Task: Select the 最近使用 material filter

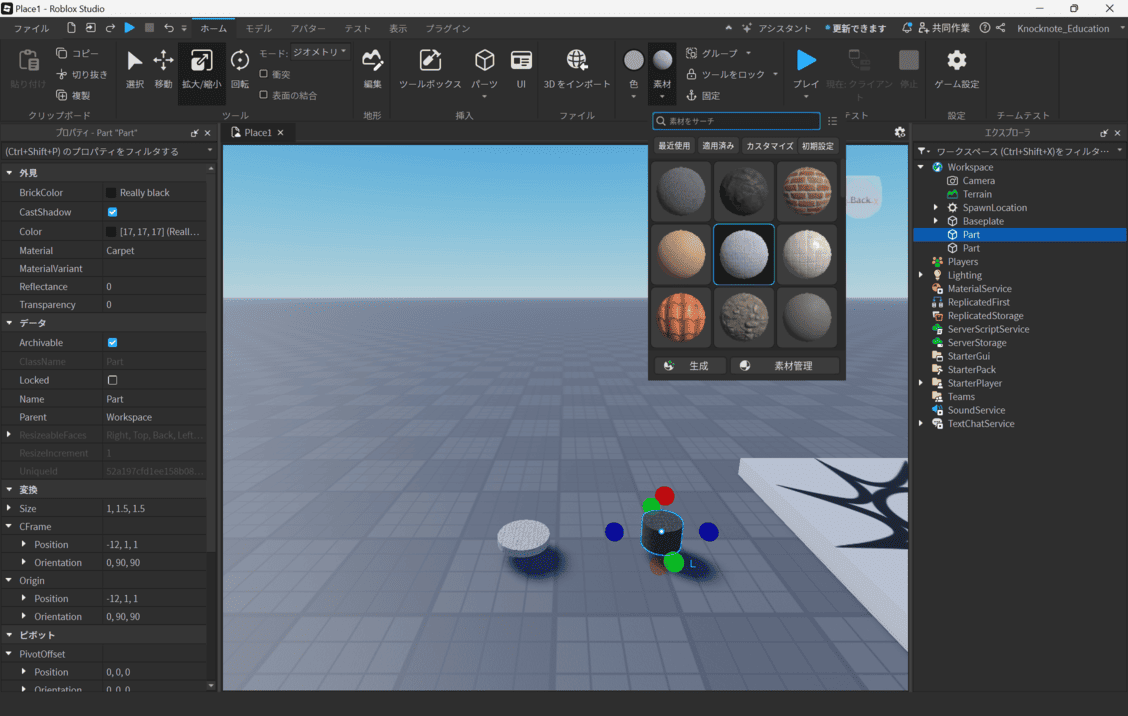Action: click(x=674, y=145)
